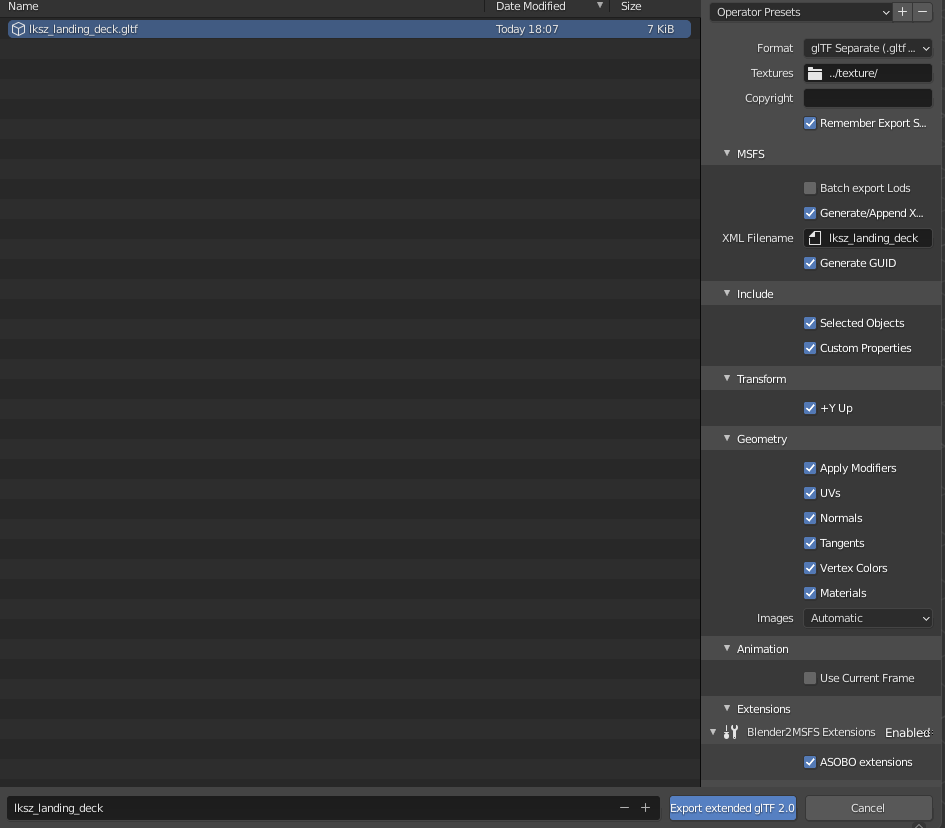Add a new operator preset with plus icon

click(902, 11)
